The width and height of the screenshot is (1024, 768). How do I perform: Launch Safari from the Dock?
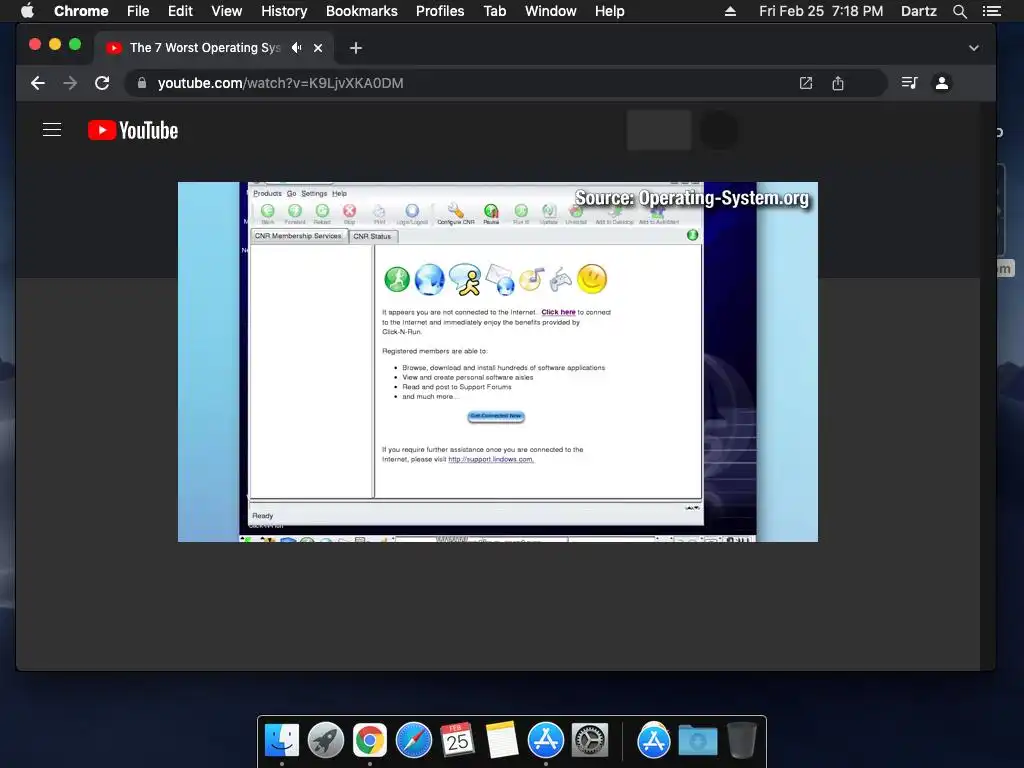[413, 740]
